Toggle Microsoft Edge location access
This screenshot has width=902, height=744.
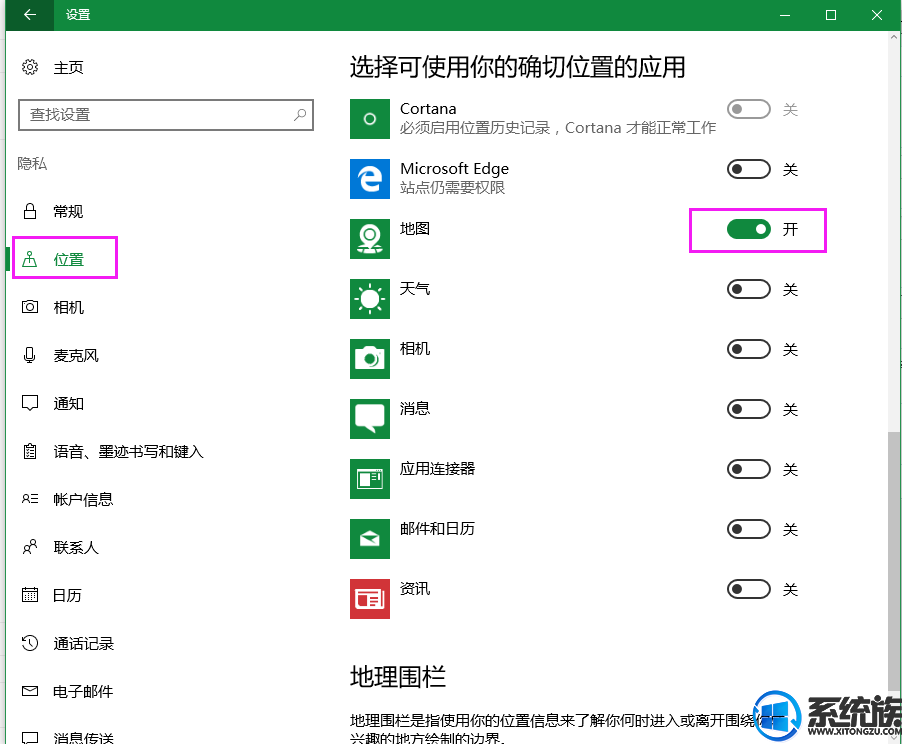pos(748,169)
